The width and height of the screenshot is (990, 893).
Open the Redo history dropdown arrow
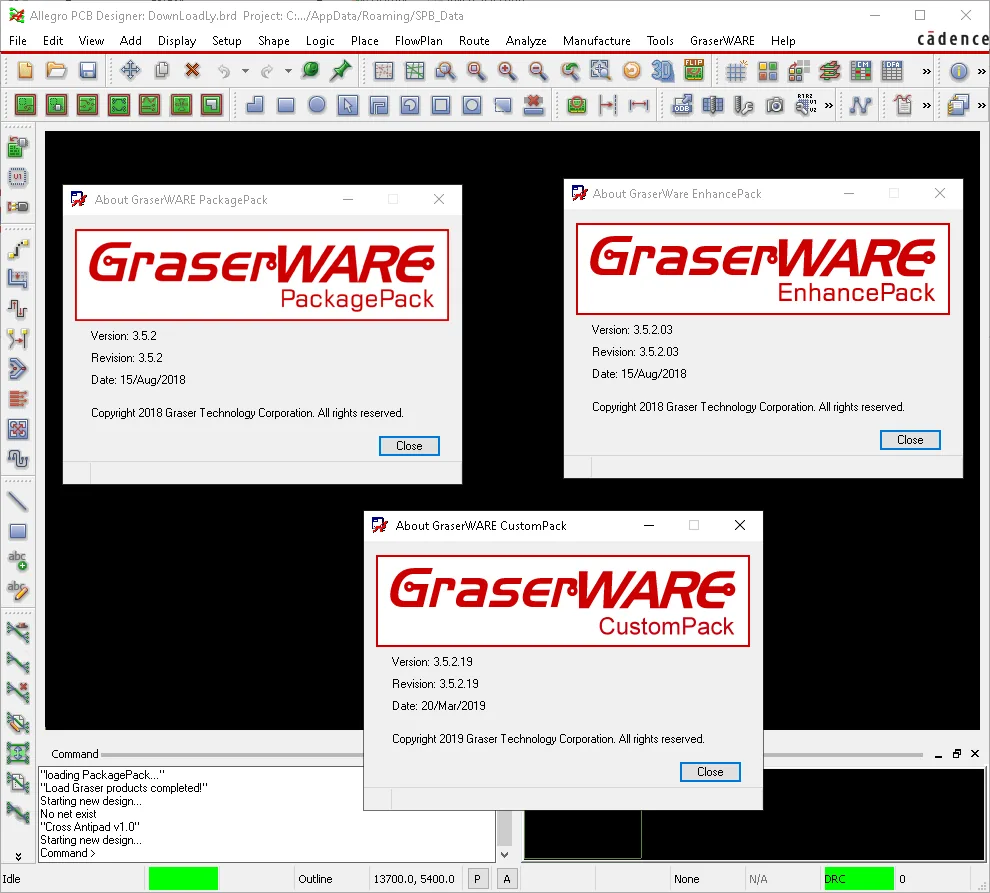click(x=288, y=71)
